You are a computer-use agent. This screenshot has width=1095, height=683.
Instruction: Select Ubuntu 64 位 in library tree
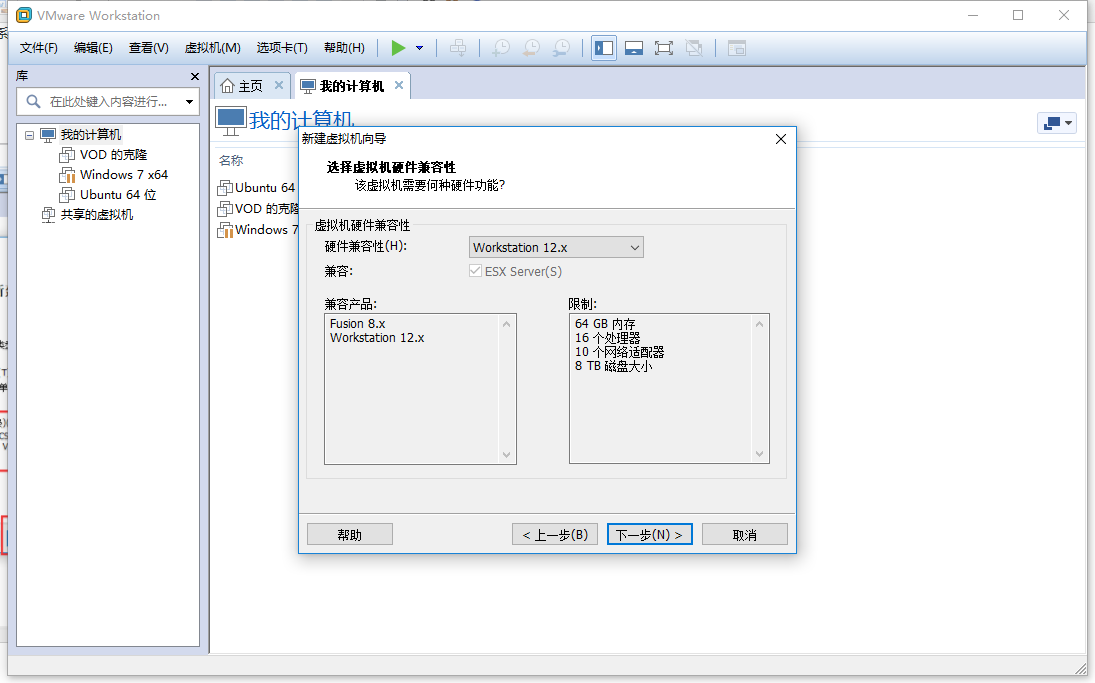pos(118,195)
